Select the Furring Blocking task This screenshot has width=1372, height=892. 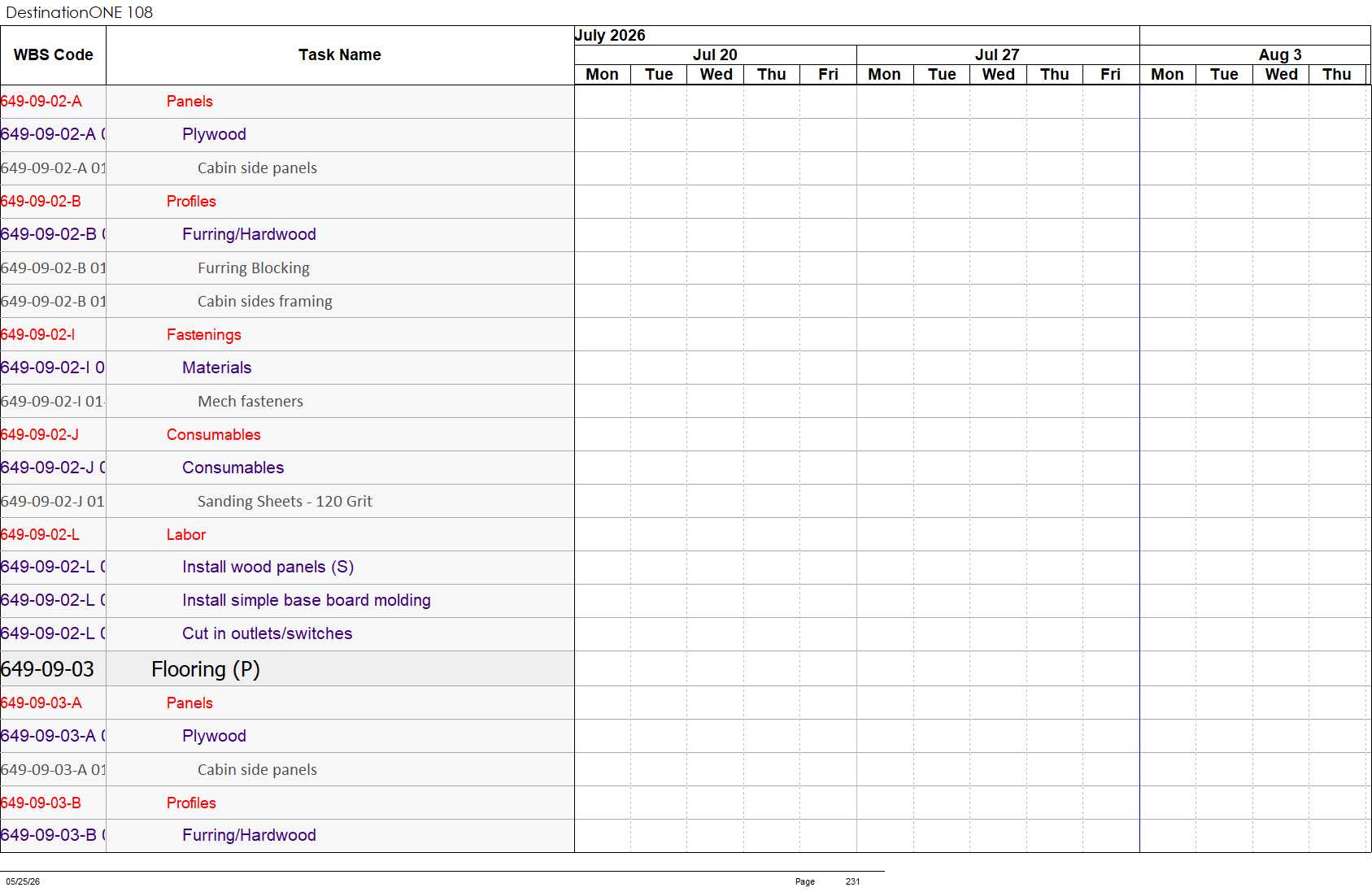tap(287, 268)
